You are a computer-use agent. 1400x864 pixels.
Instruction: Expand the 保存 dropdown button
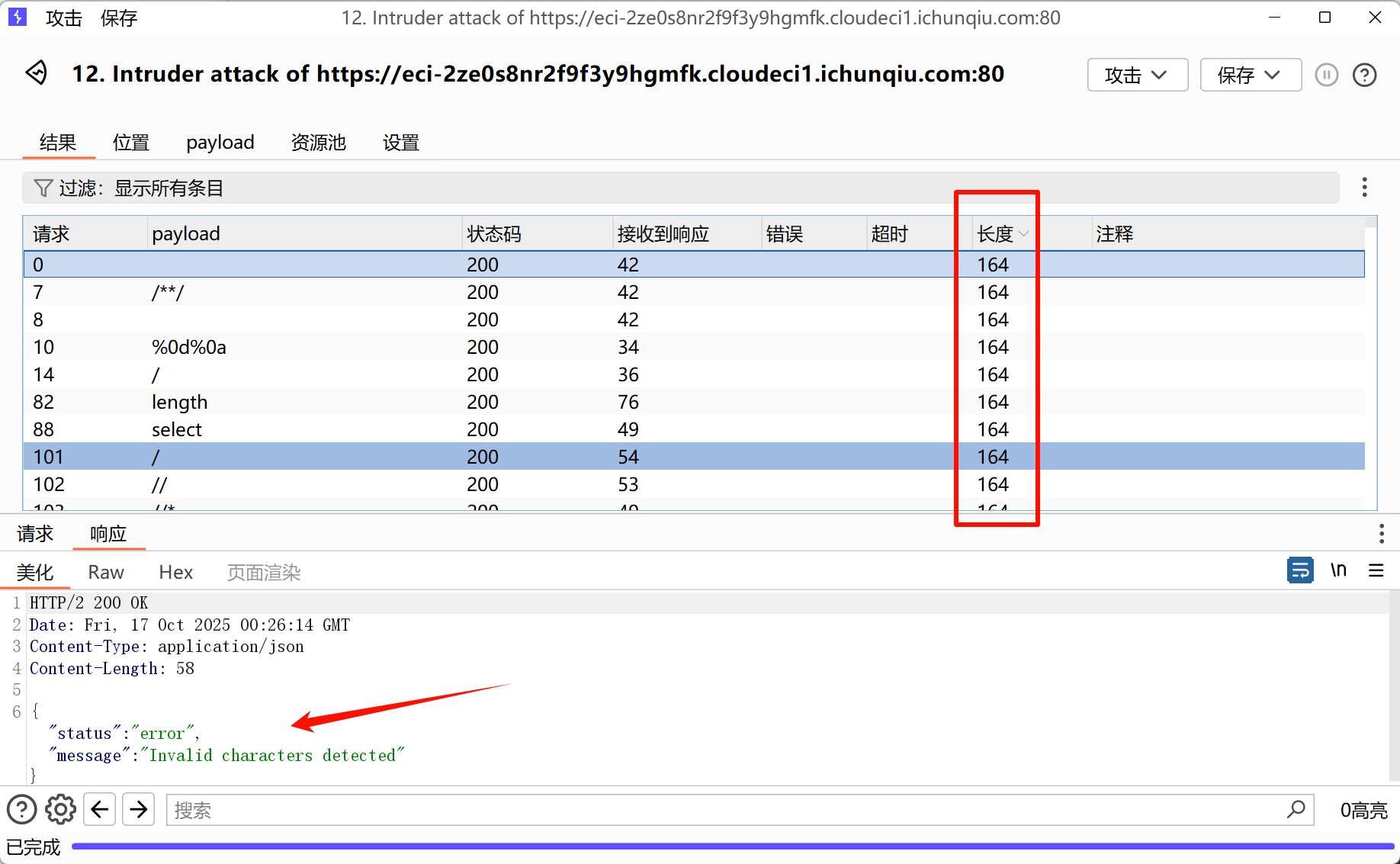pyautogui.click(x=1250, y=75)
